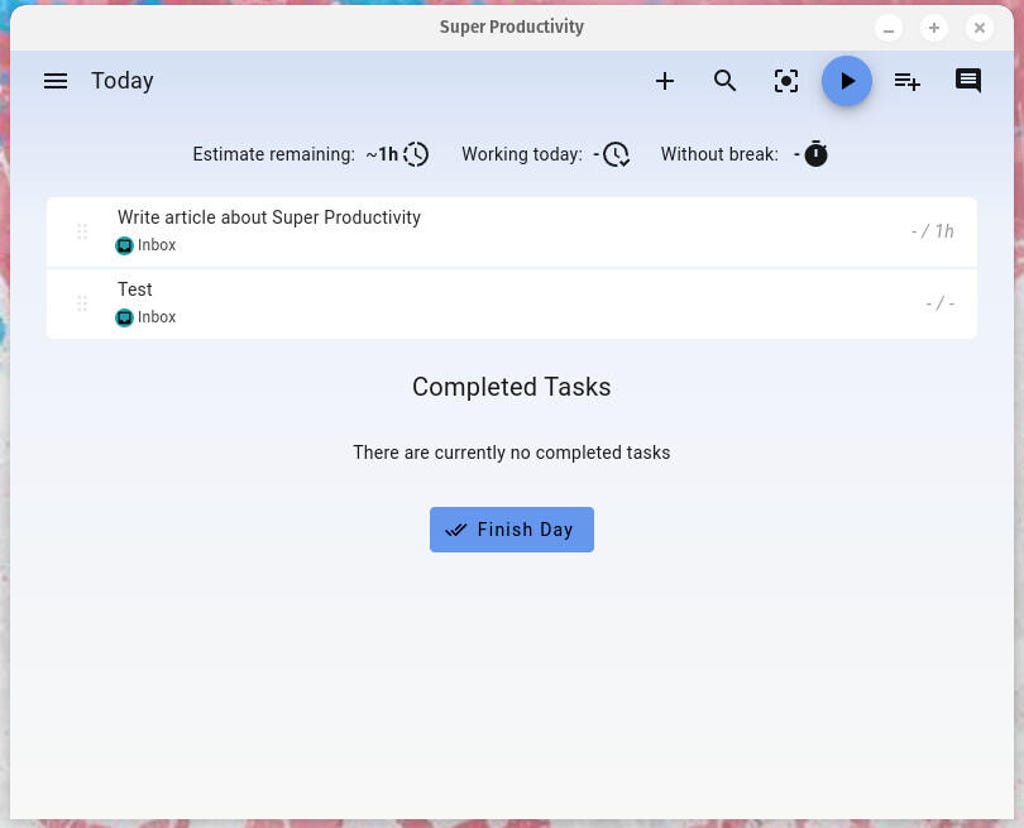Close the Super Productivity window

980,28
